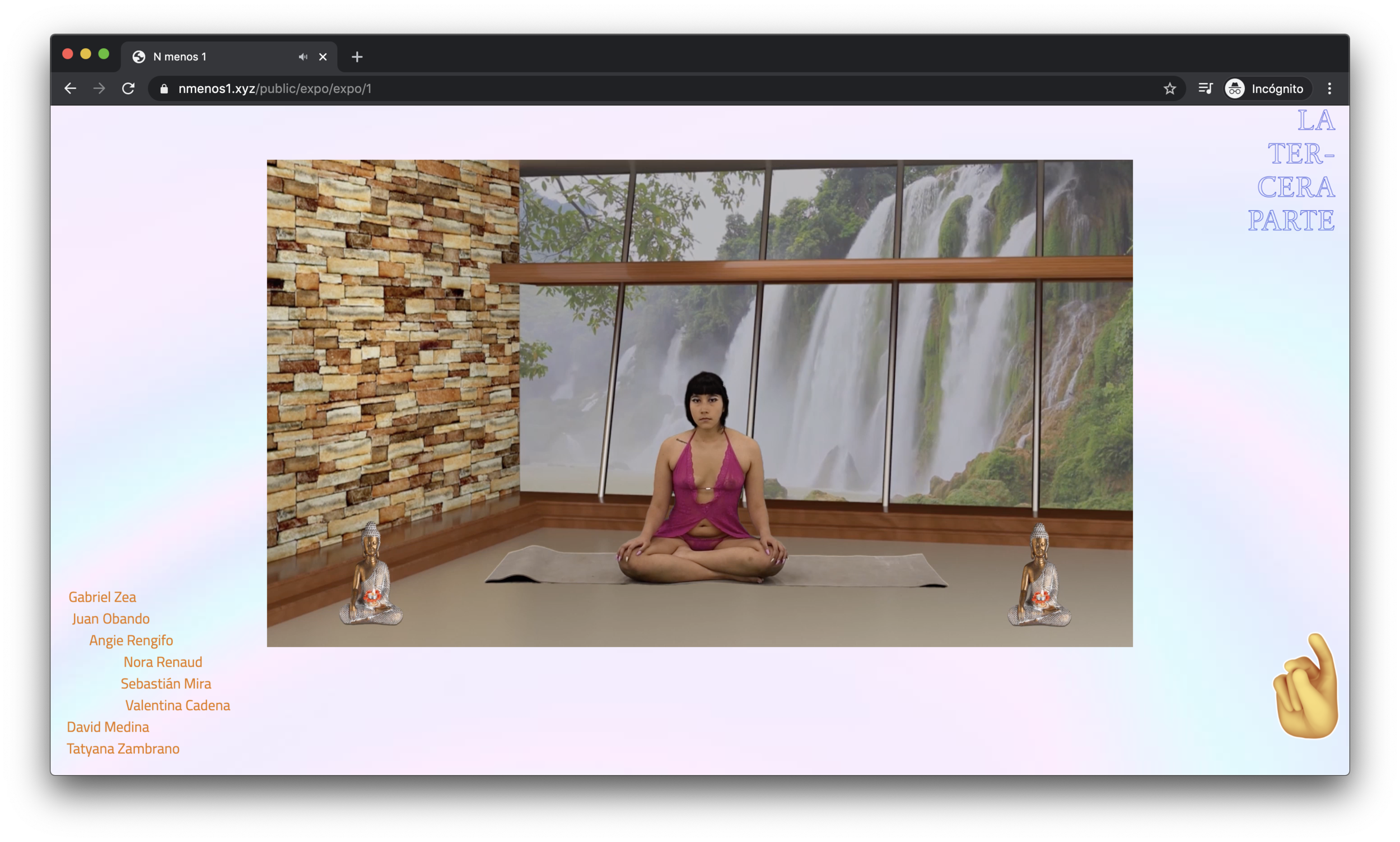Image resolution: width=1400 pixels, height=842 pixels.
Task: Open the Tatyana Zambrano link
Action: point(123,748)
